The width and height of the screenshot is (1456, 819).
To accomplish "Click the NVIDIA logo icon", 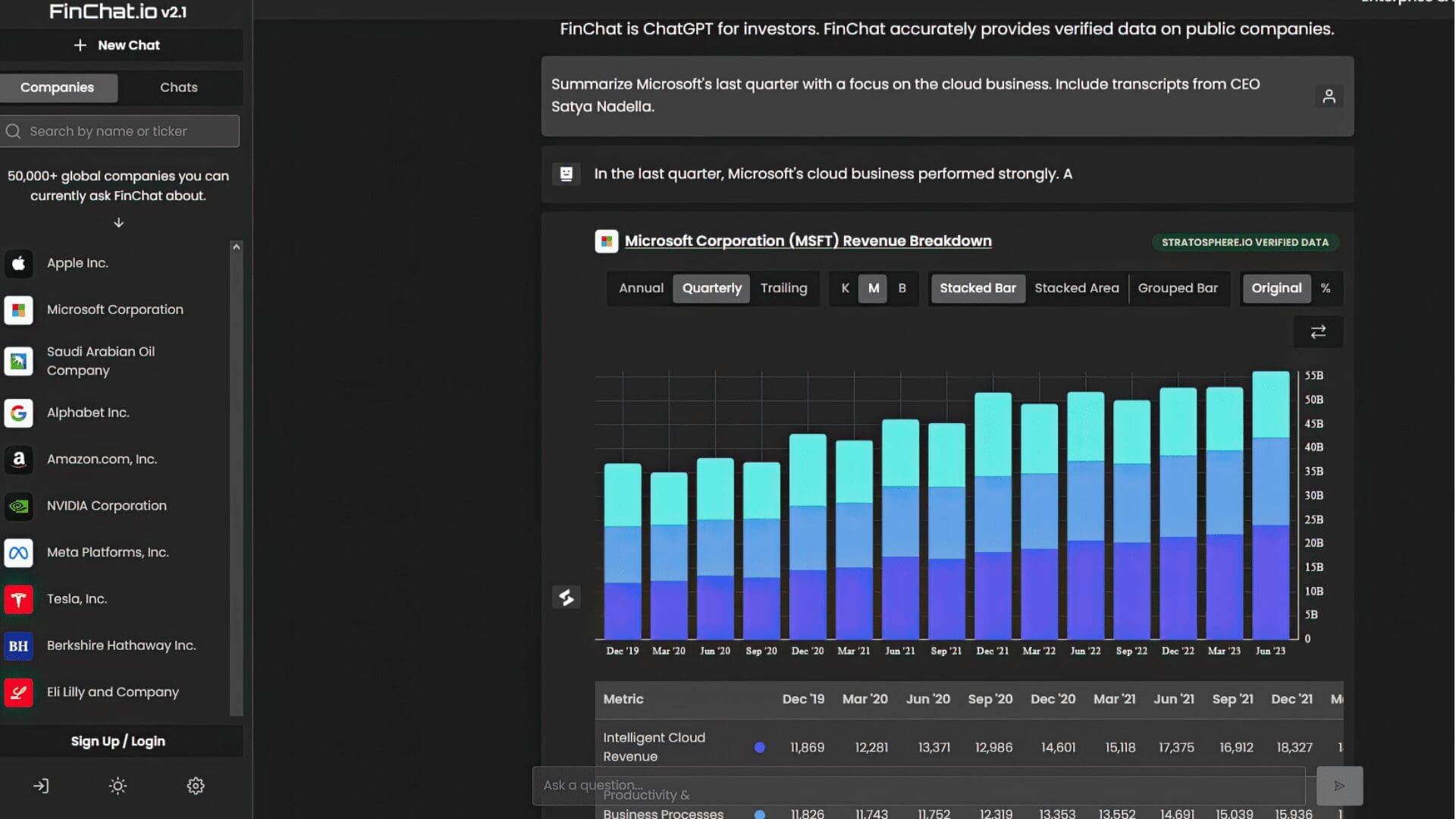I will coord(19,506).
